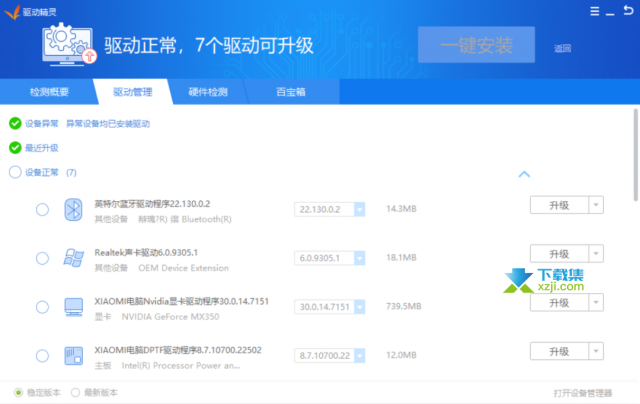Click the driver monitor gear icon
Screen dimensions: 640x404
click(69, 44)
